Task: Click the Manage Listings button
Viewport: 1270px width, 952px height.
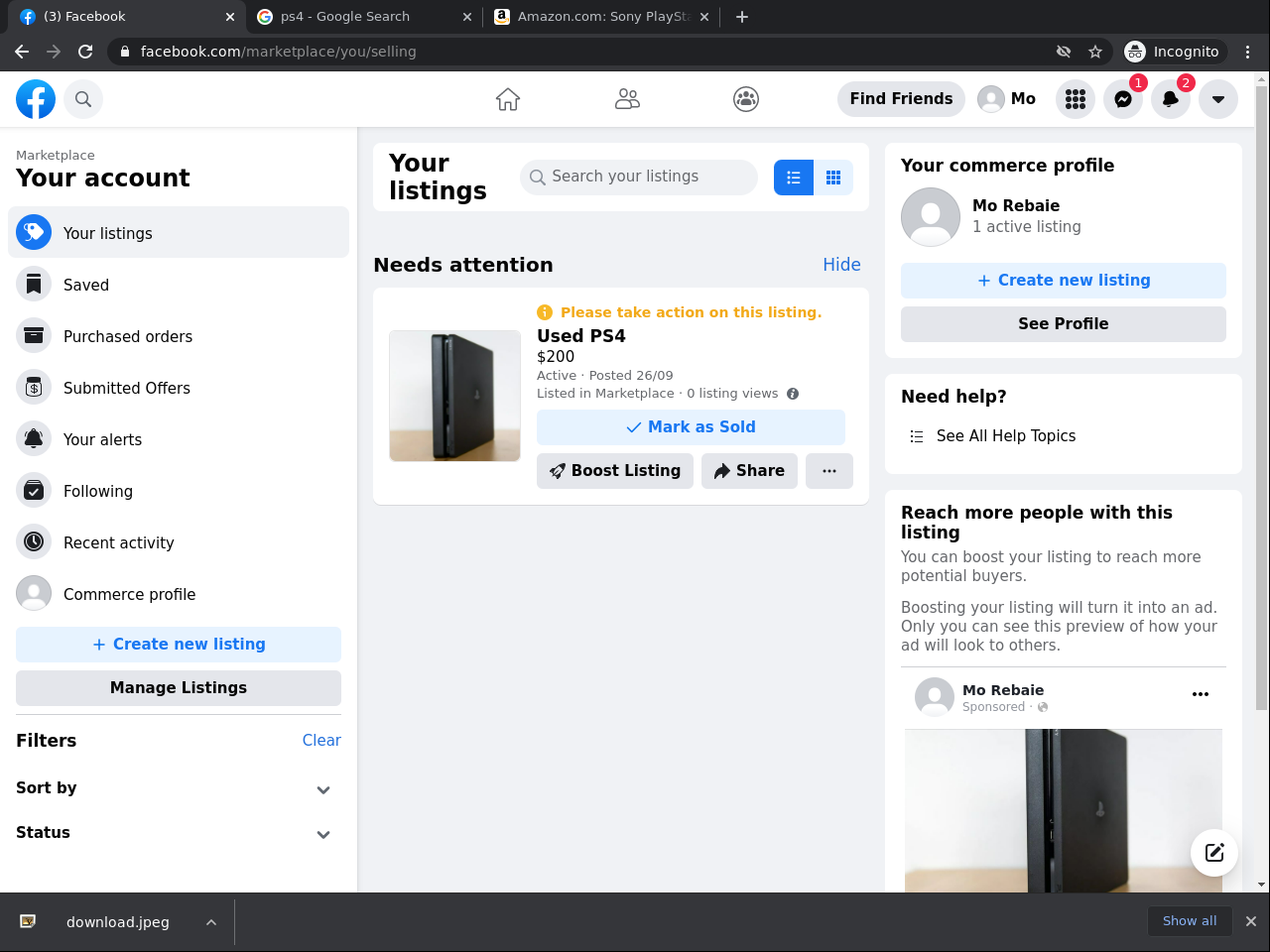Action: pyautogui.click(x=179, y=688)
